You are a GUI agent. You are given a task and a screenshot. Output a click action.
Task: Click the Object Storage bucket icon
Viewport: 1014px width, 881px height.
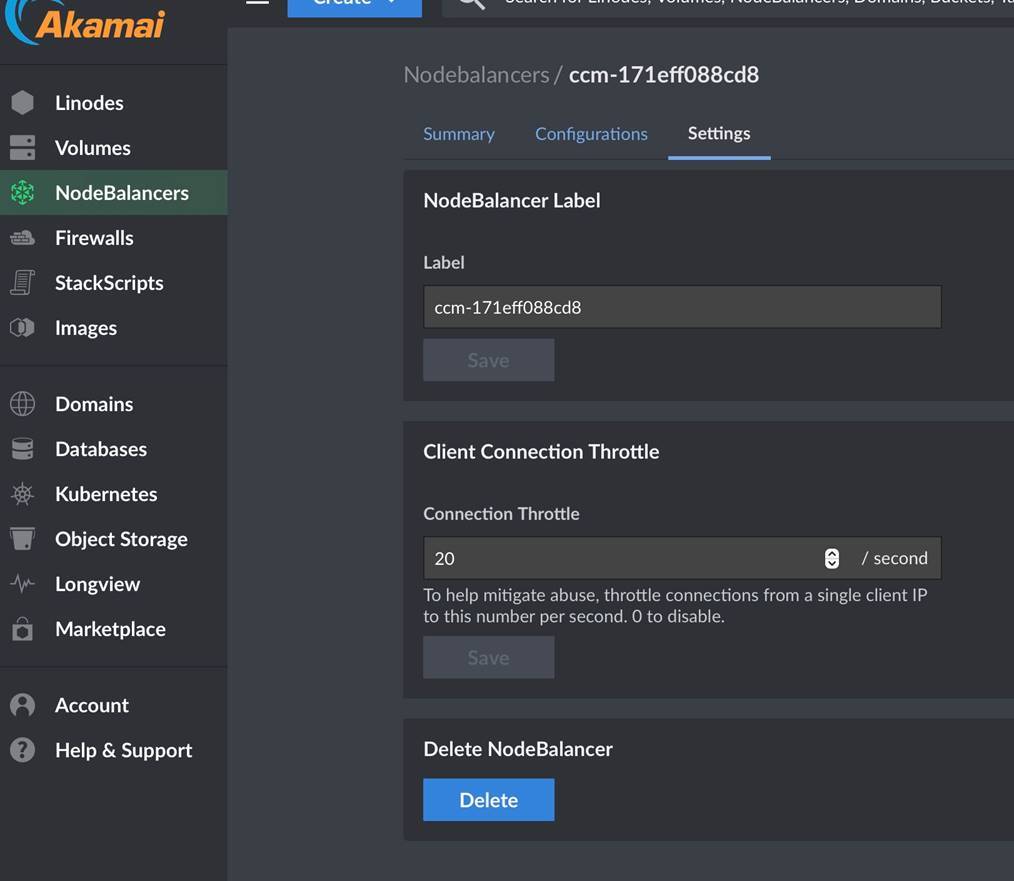pyautogui.click(x=22, y=539)
